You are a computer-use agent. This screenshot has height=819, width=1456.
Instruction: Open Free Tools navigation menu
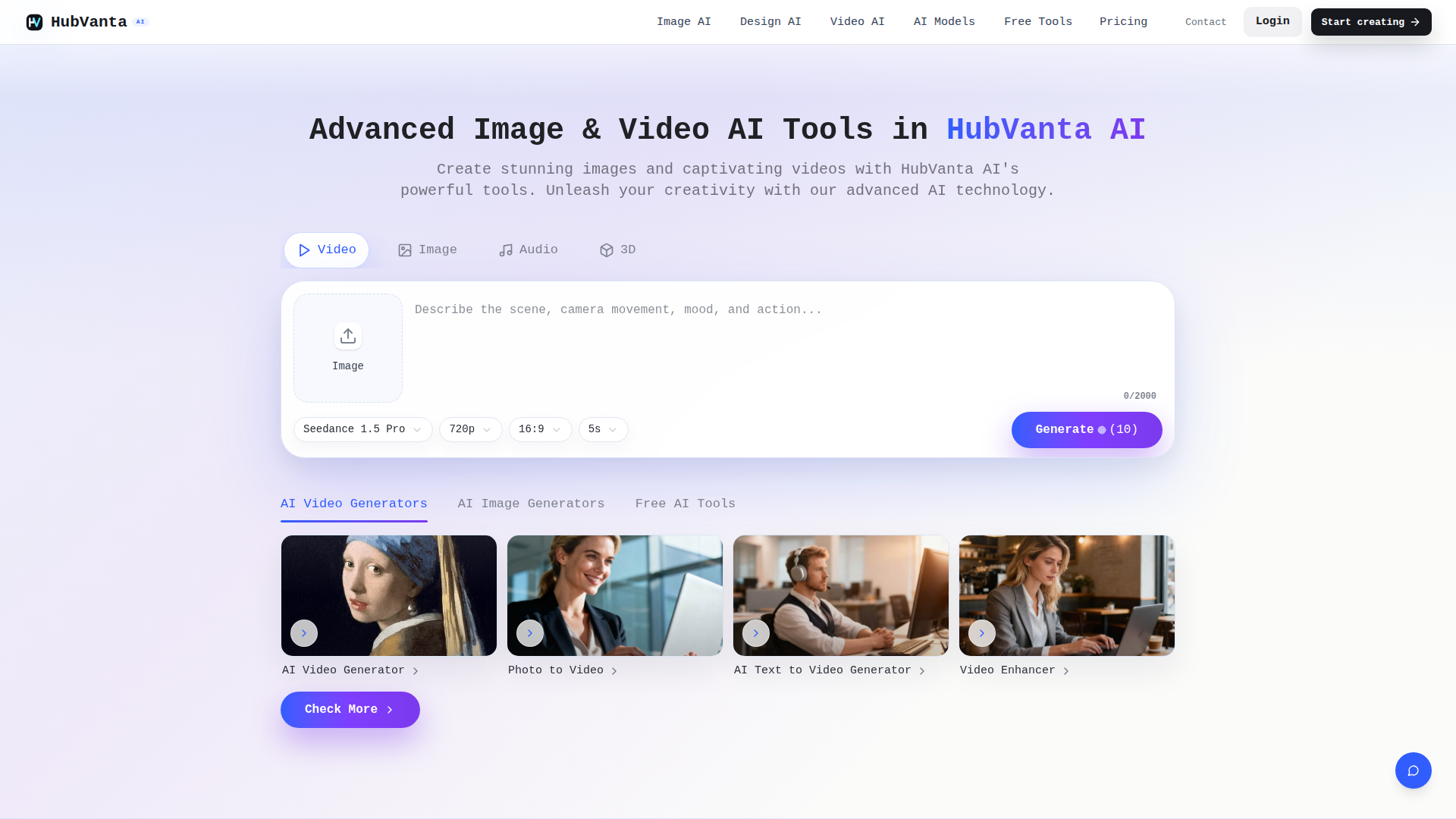[1038, 22]
